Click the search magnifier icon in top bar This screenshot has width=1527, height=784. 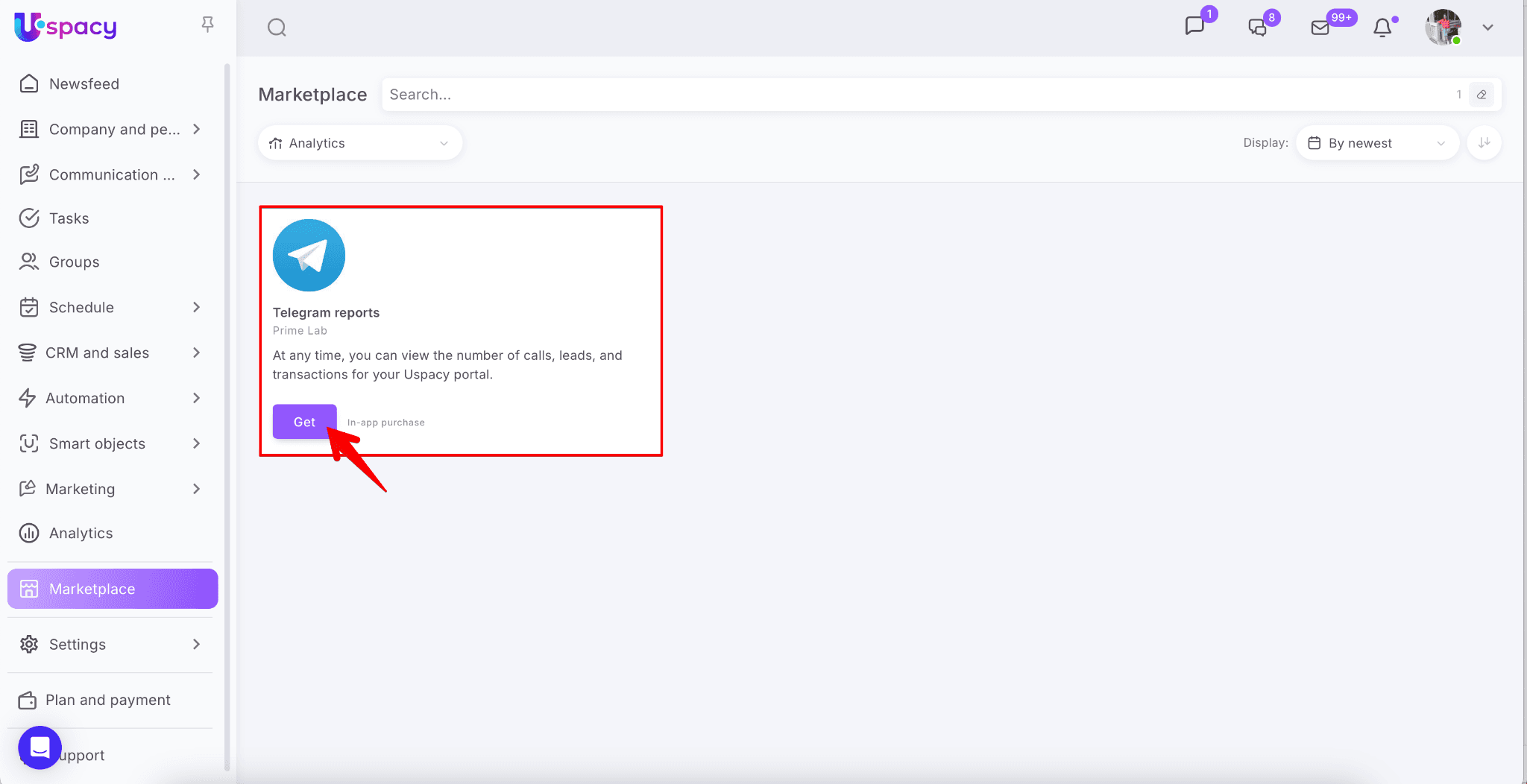[x=277, y=28]
